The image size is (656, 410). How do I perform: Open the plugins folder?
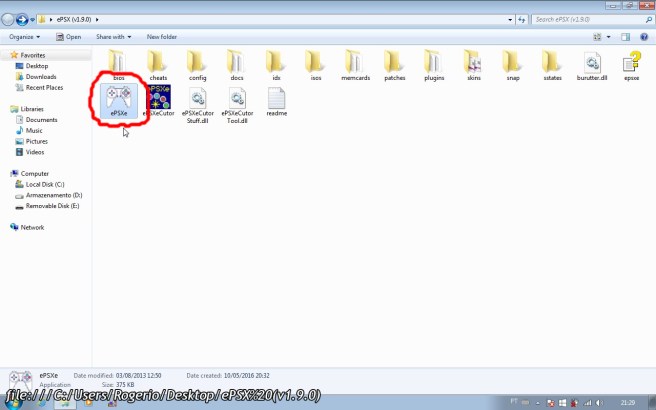434,64
